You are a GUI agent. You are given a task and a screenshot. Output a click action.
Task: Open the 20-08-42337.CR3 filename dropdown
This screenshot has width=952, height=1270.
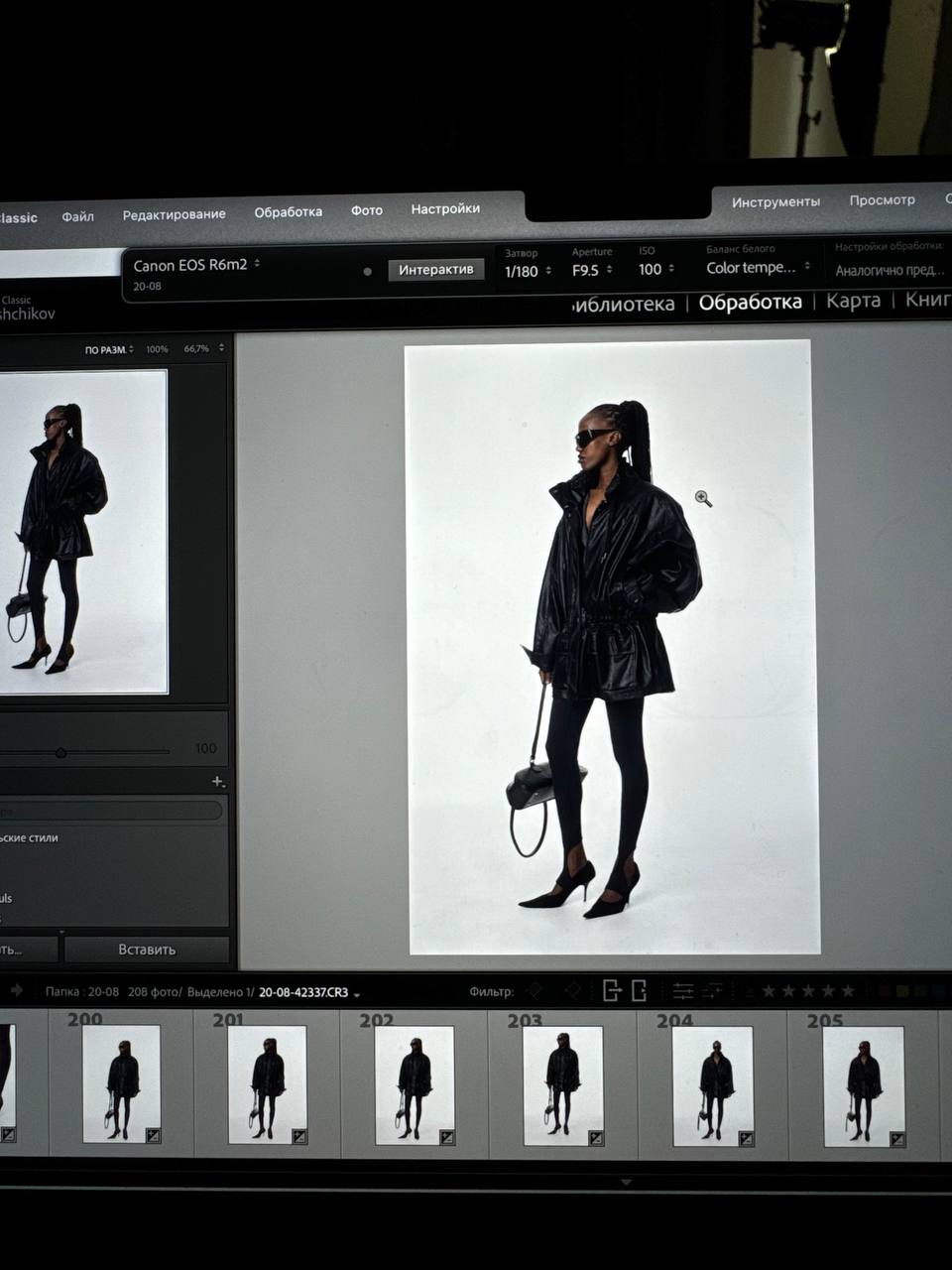click(x=308, y=991)
